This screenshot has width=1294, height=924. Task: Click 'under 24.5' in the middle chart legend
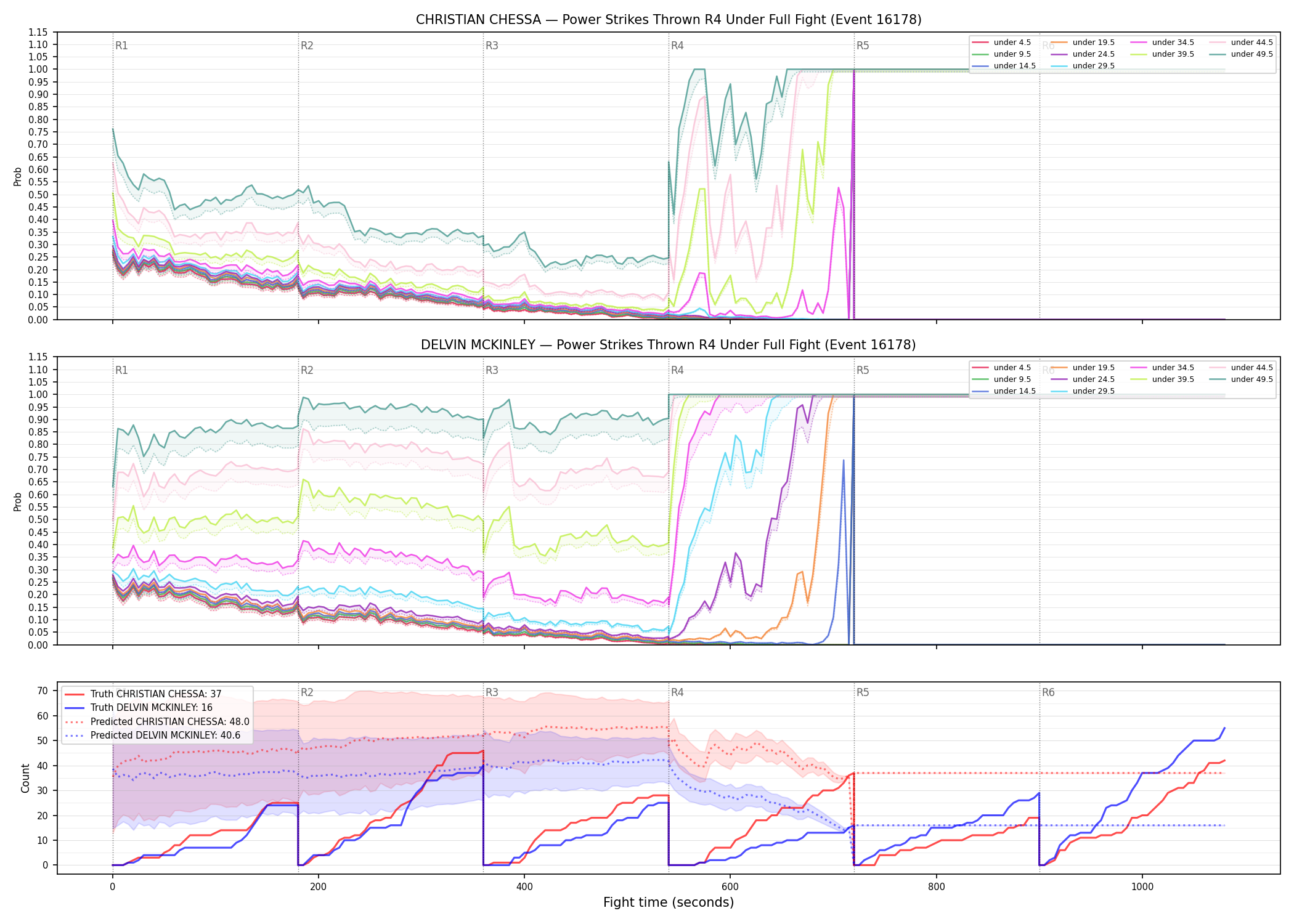tap(1083, 379)
